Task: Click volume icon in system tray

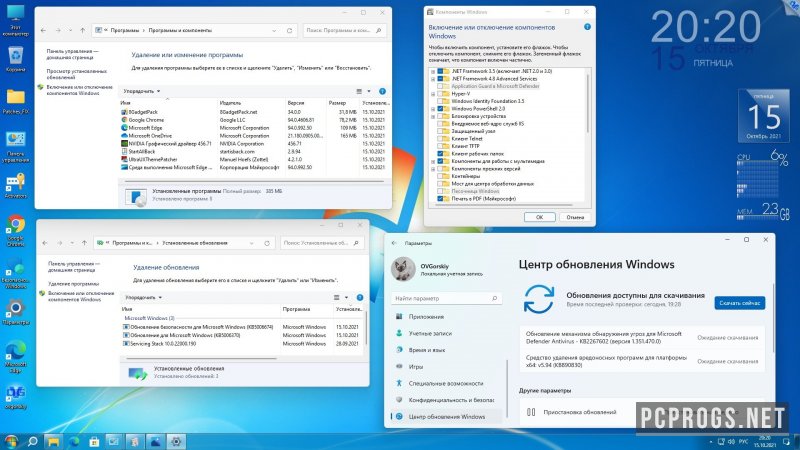Action: [731, 441]
